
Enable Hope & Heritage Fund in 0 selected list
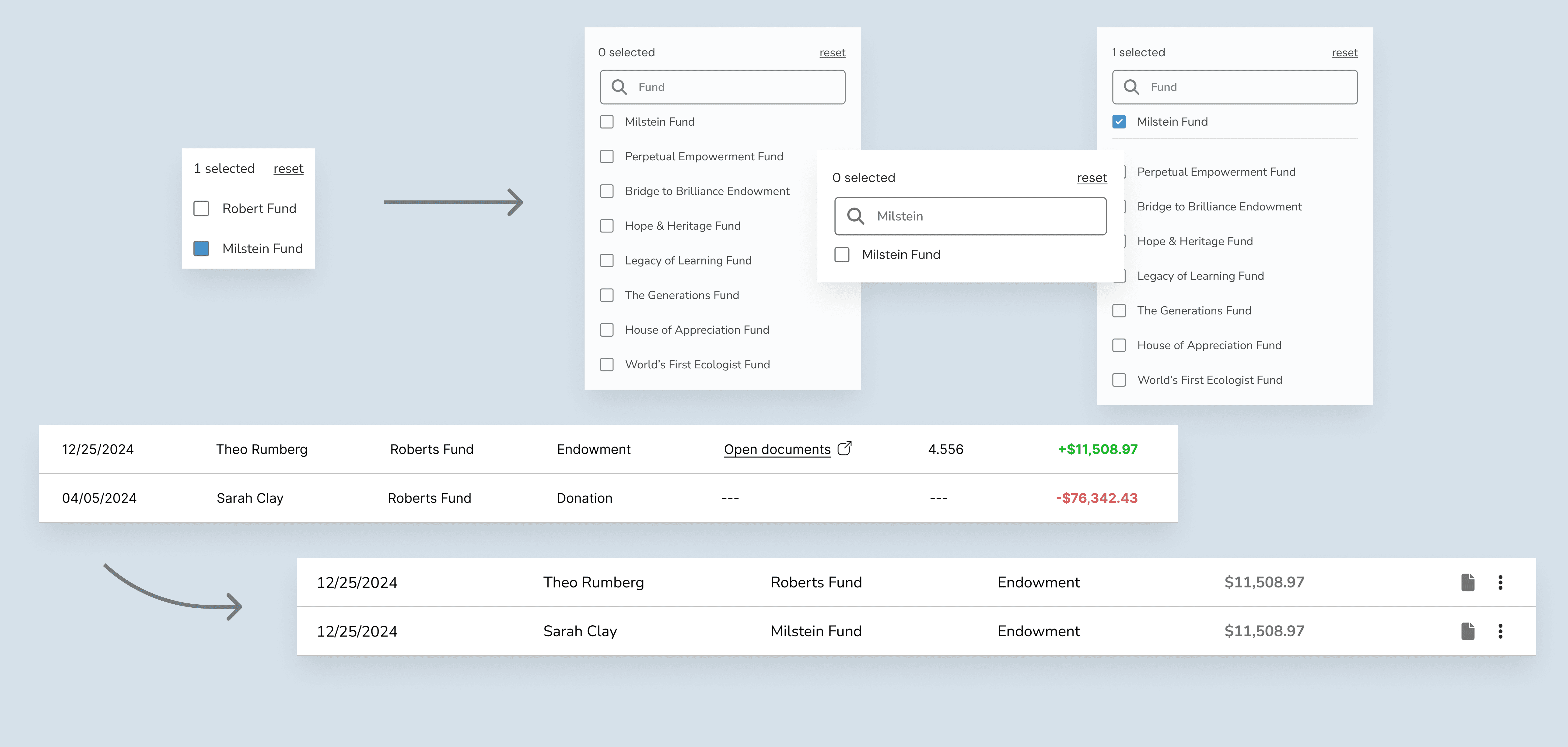click(607, 226)
